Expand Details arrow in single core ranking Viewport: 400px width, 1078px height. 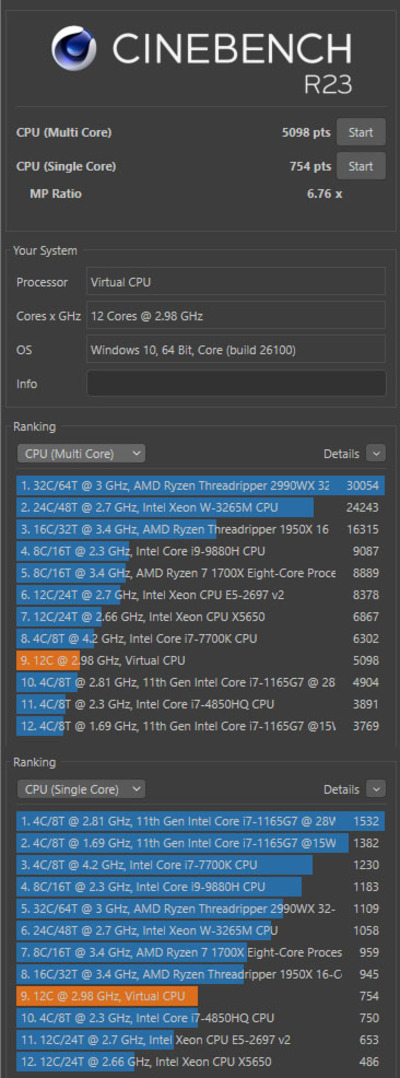376,789
